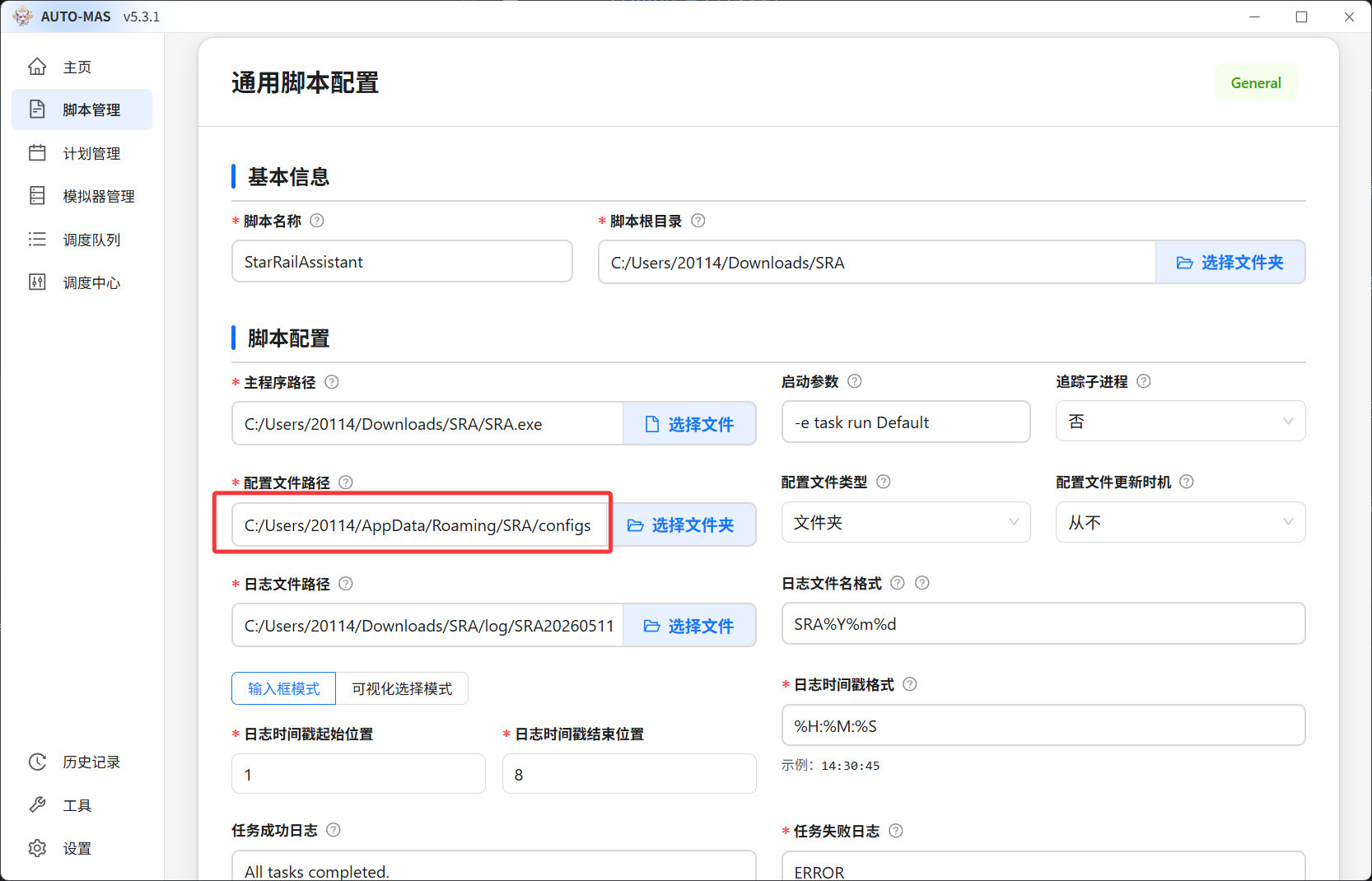The image size is (1372, 881).
Task: Click the 脚本根目录 path input field
Action: tap(877, 262)
